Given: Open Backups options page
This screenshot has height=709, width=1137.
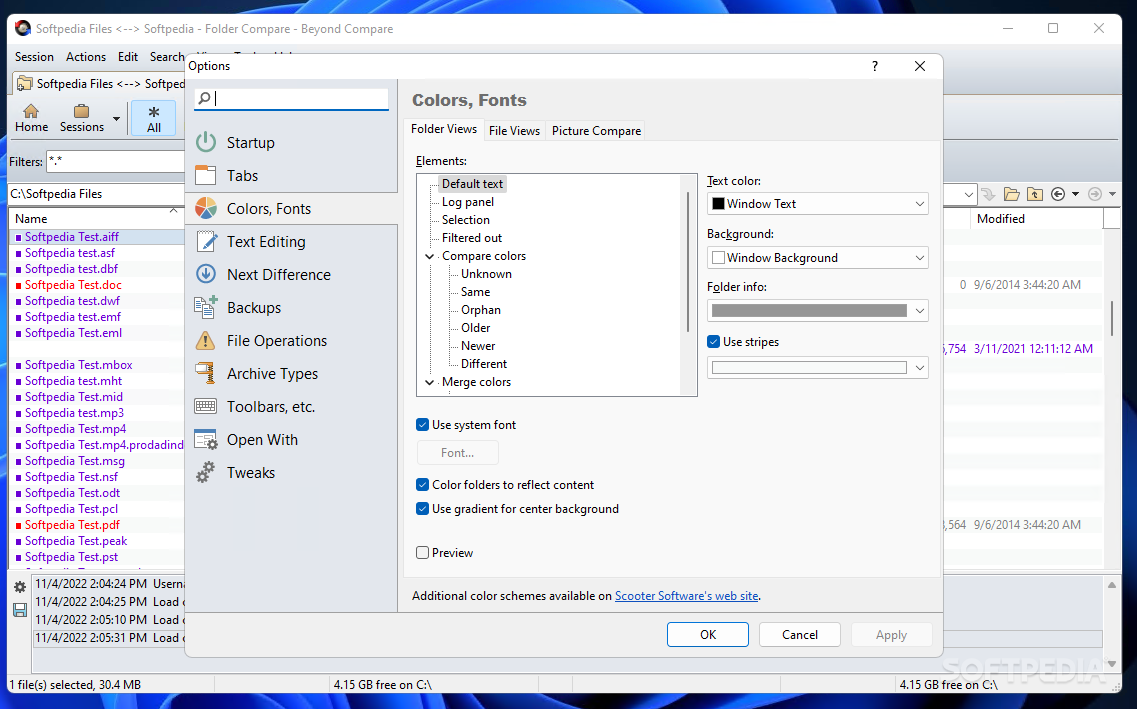Looking at the screenshot, I should click(254, 307).
